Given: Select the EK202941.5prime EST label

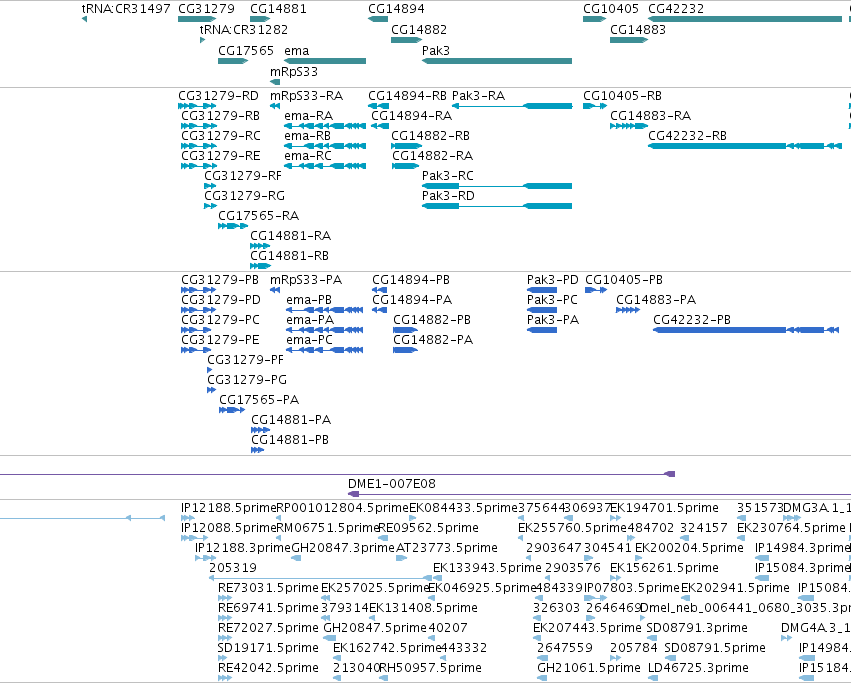Looking at the screenshot, I should [x=735, y=588].
